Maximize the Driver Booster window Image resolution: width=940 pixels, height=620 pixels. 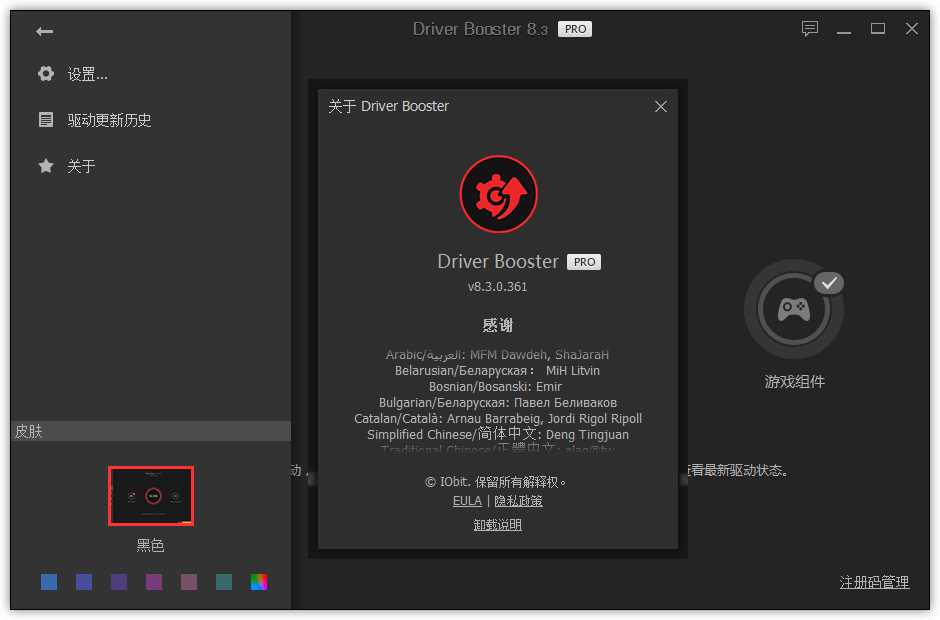[x=878, y=29]
